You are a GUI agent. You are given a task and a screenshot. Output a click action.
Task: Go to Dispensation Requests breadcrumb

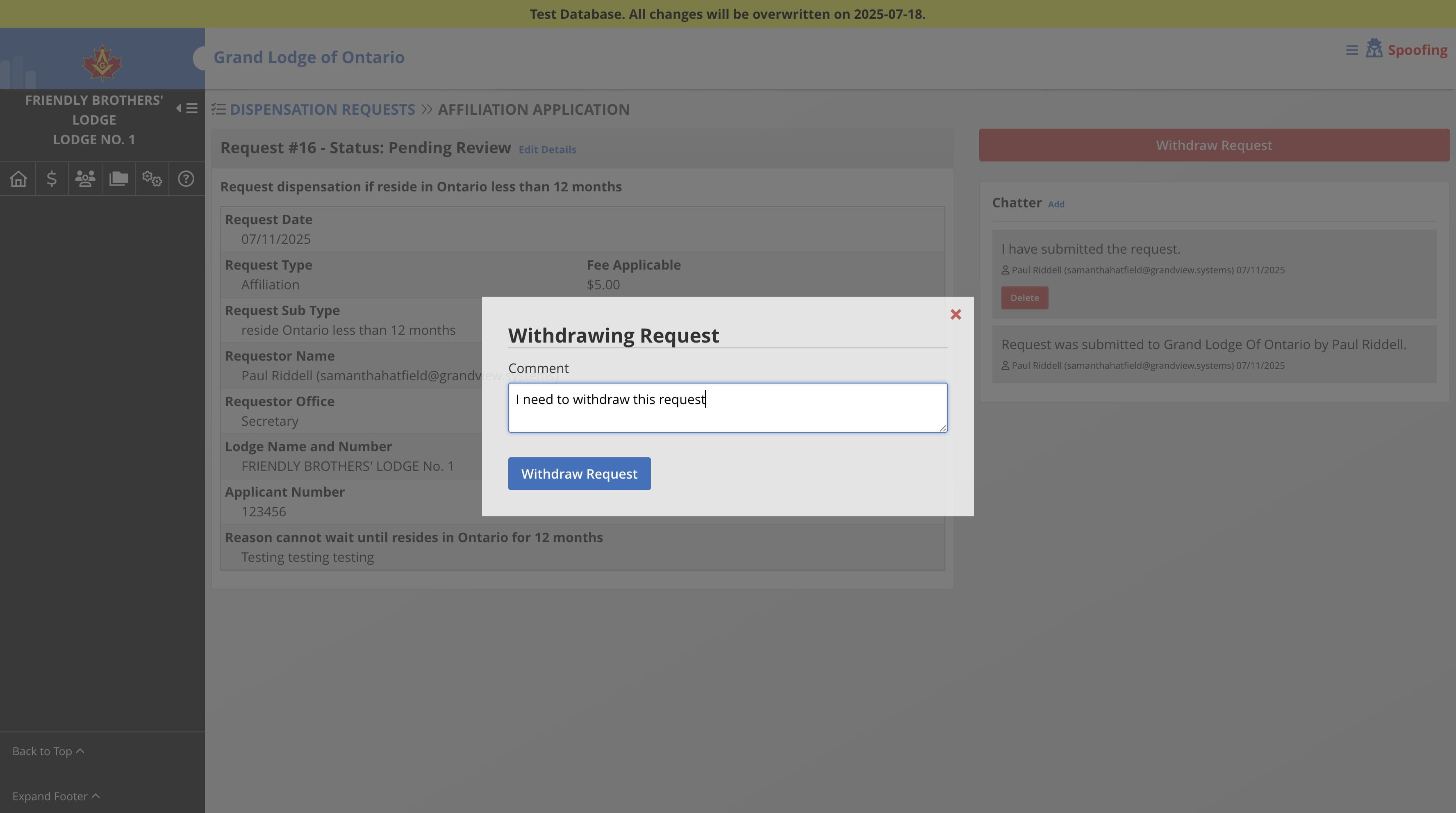tap(322, 109)
